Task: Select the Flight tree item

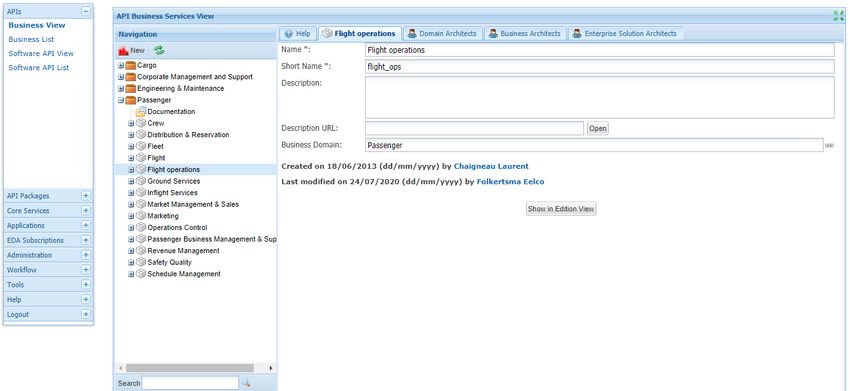Action: pos(156,158)
